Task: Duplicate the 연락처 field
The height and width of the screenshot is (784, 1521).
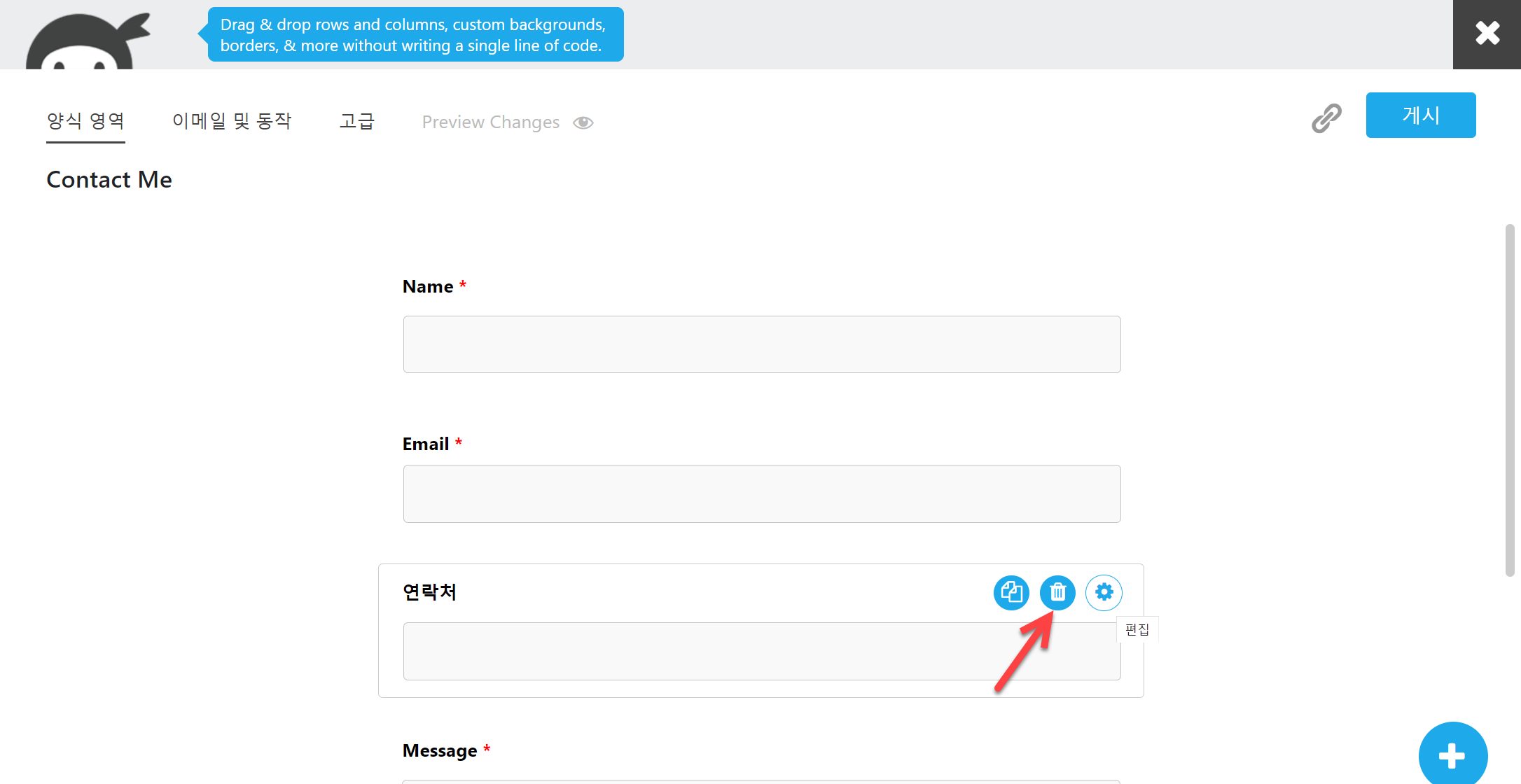Action: [1011, 593]
